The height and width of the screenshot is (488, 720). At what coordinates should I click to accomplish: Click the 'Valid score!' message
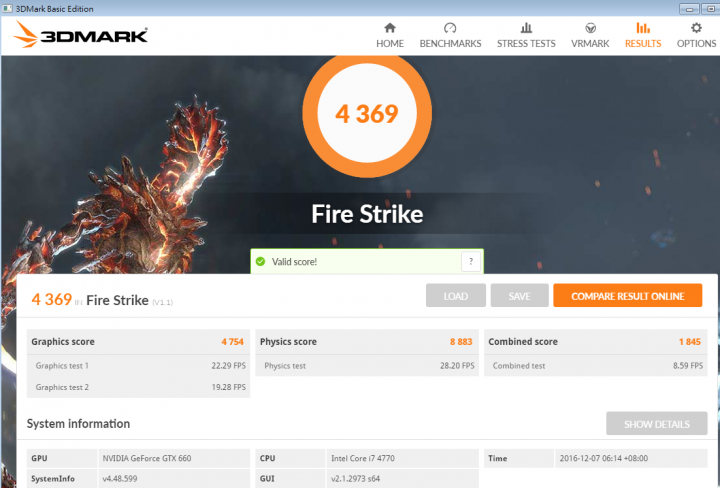tap(294, 262)
